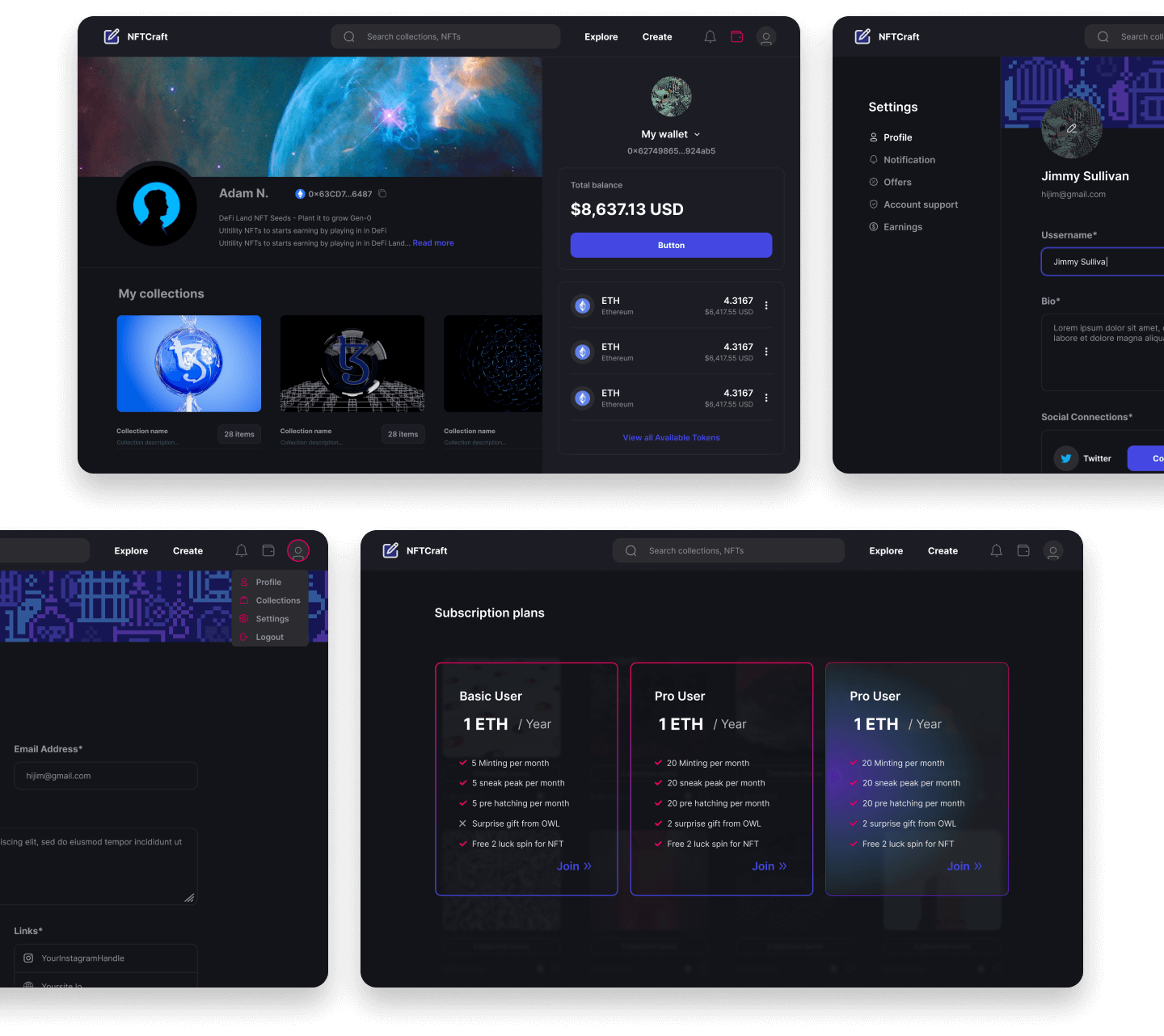
Task: Click Create in wallet window header
Action: click(x=657, y=36)
